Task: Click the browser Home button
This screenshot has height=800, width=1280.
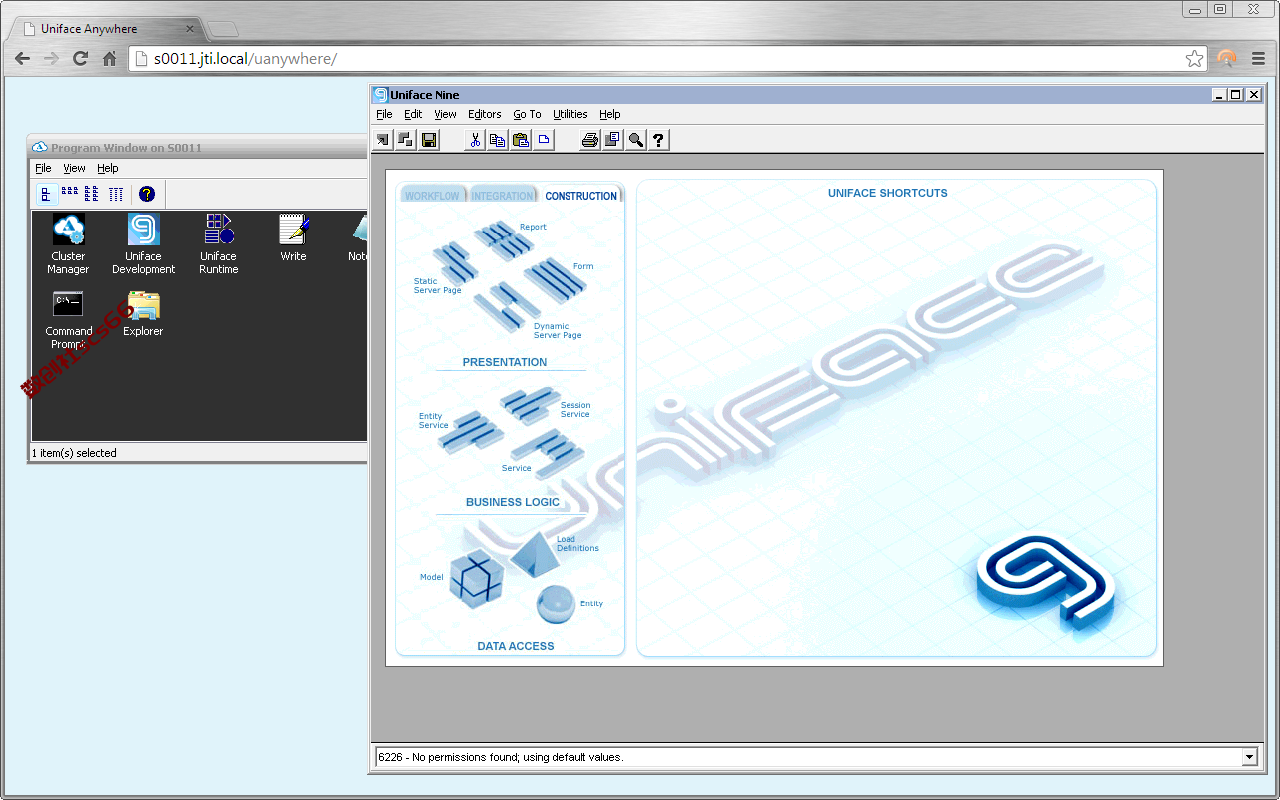Action: pyautogui.click(x=110, y=59)
